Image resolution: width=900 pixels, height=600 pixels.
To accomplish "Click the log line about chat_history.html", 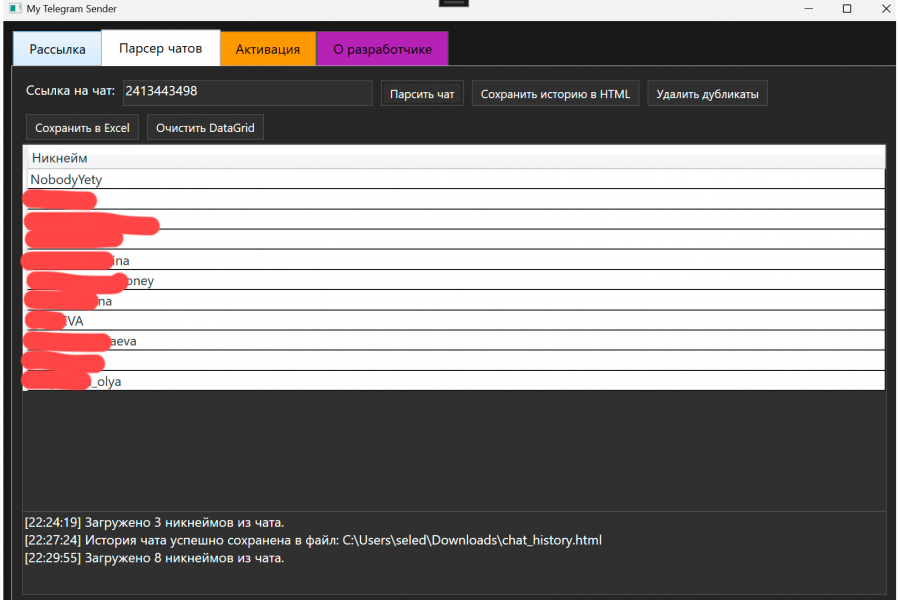I will point(313,540).
